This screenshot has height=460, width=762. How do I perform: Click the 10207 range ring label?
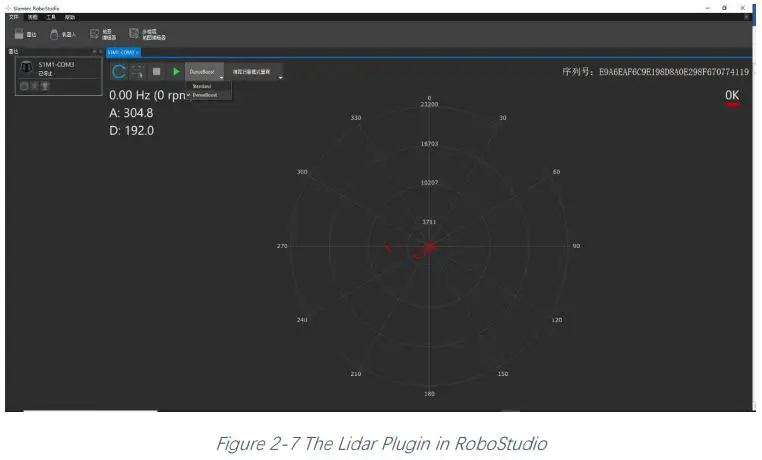coord(429,183)
